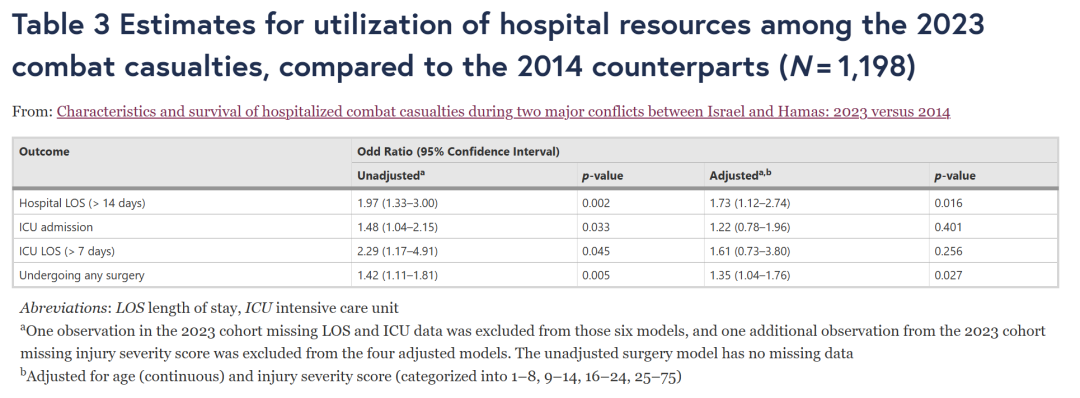Select the Outcome column header

click(44, 151)
